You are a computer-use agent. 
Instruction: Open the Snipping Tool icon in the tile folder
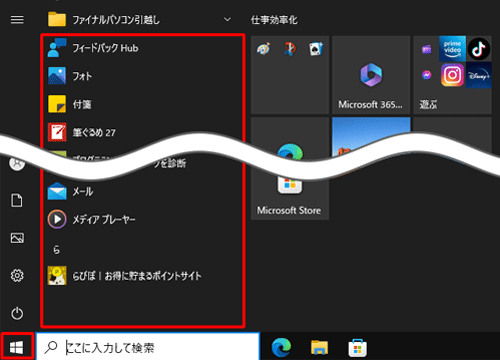(x=290, y=49)
